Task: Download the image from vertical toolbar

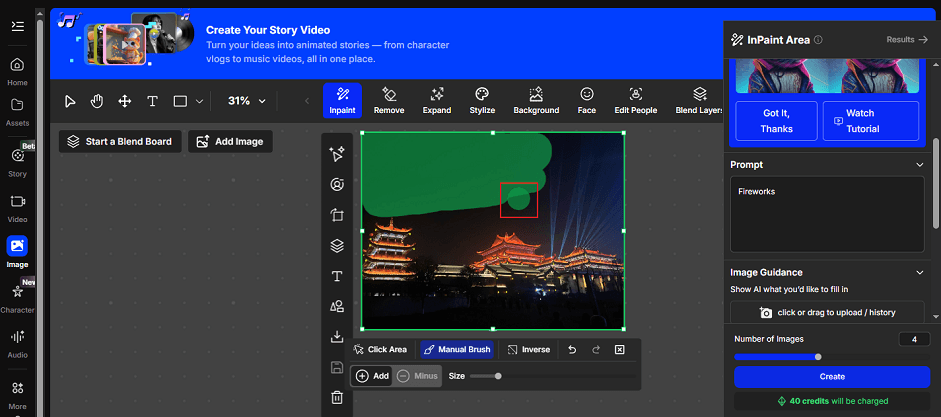Action: tap(337, 337)
